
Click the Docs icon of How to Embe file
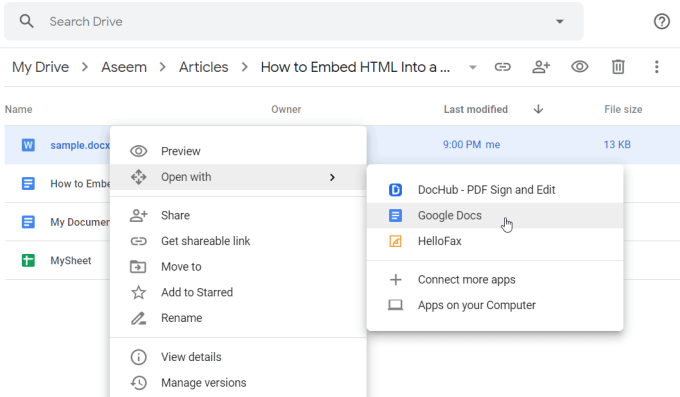tap(28, 184)
